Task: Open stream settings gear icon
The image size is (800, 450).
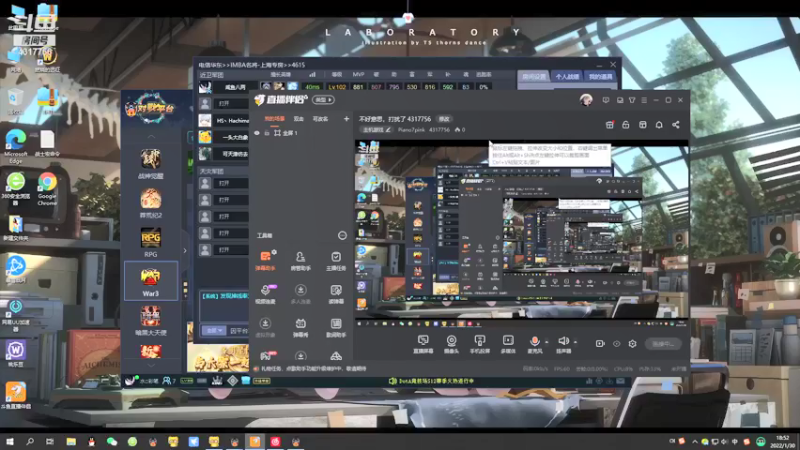Action: (632, 344)
